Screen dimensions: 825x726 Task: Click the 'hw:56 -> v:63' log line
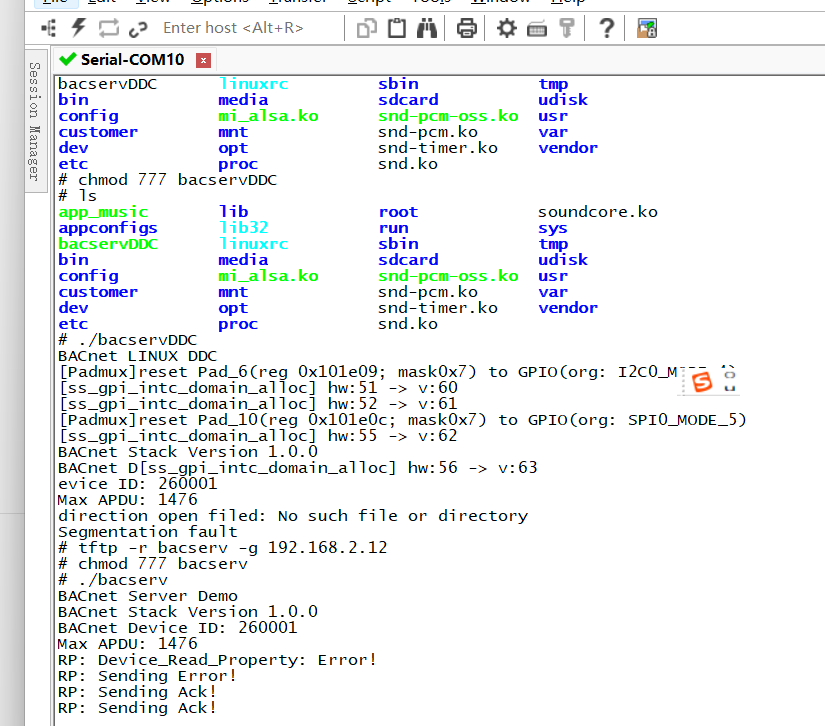pyautogui.click(x=298, y=468)
